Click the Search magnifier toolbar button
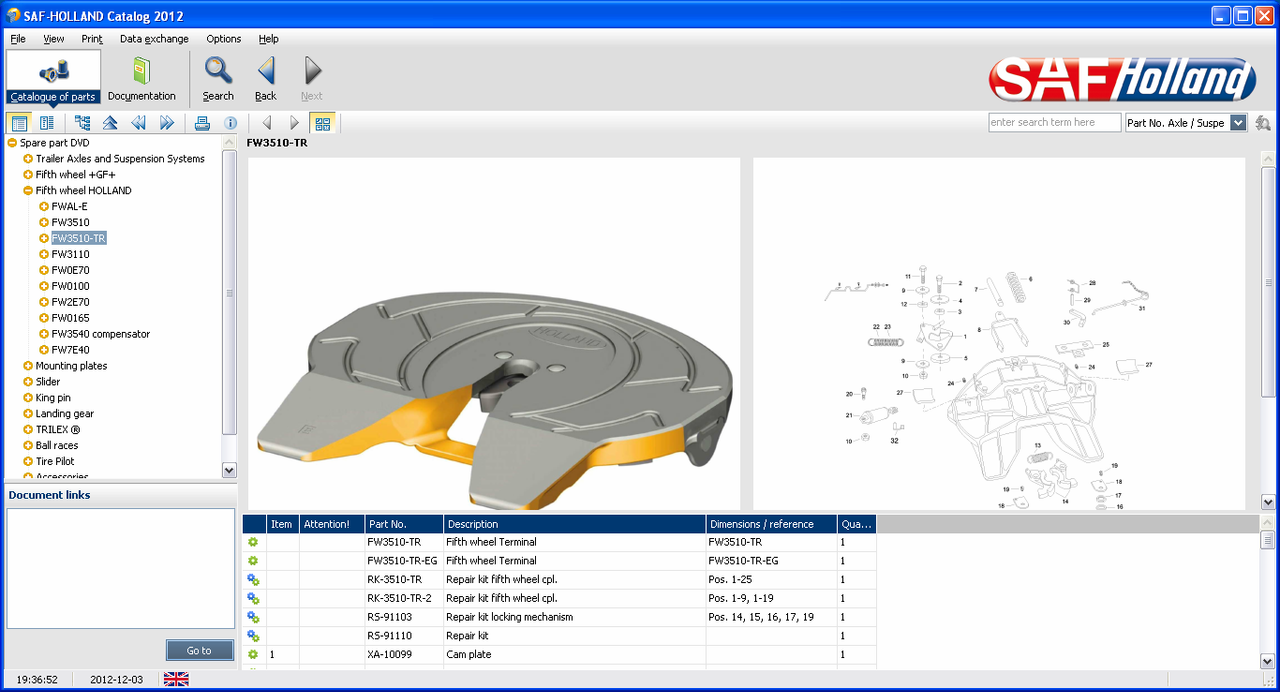This screenshot has height=692, width=1280. click(218, 77)
